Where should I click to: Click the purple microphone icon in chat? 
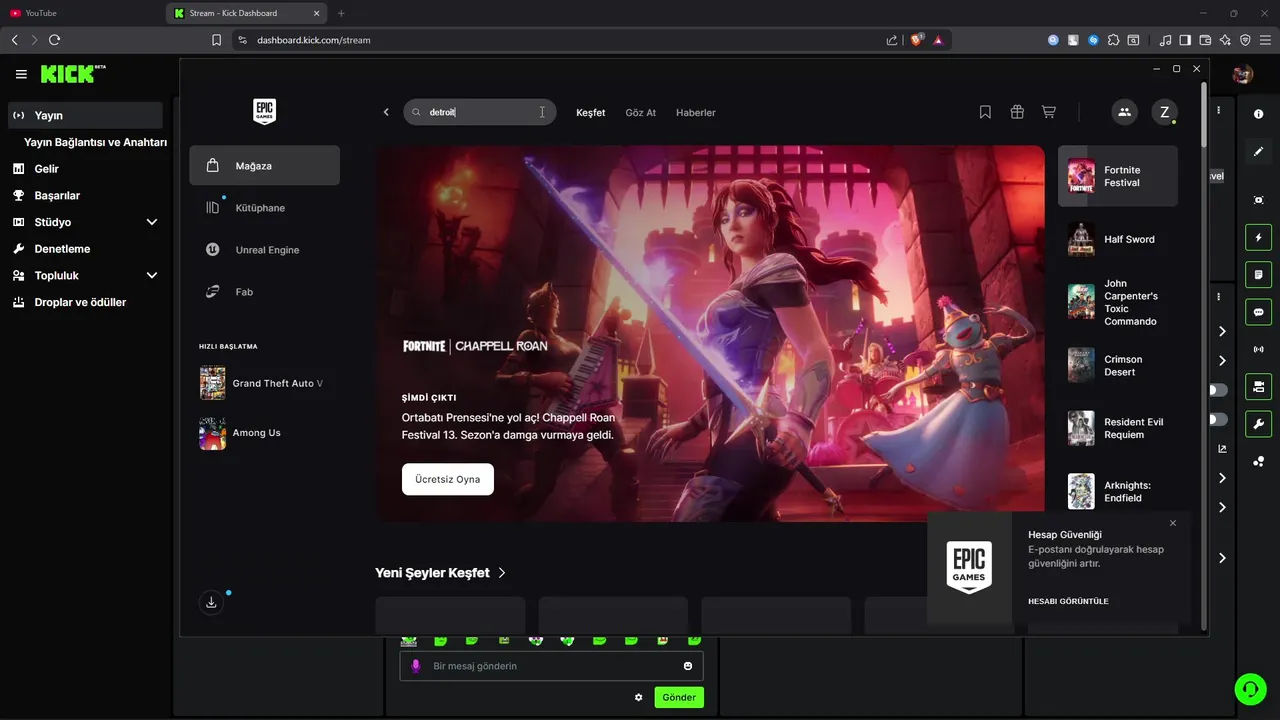[416, 666]
